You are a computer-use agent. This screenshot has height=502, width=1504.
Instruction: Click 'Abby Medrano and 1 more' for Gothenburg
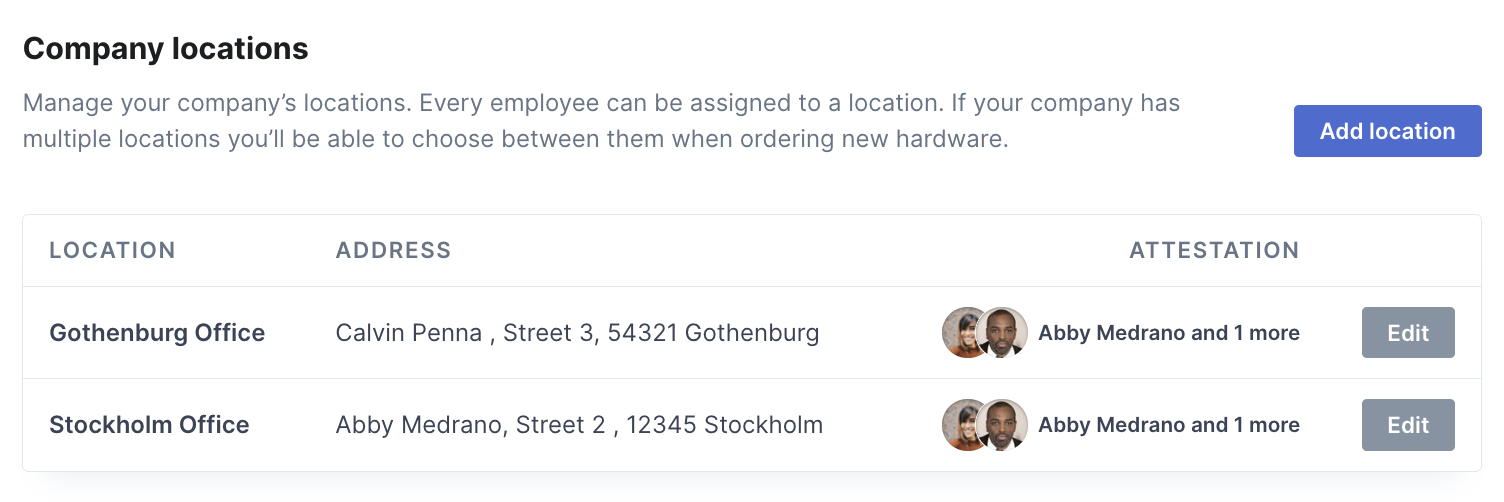coord(1169,333)
